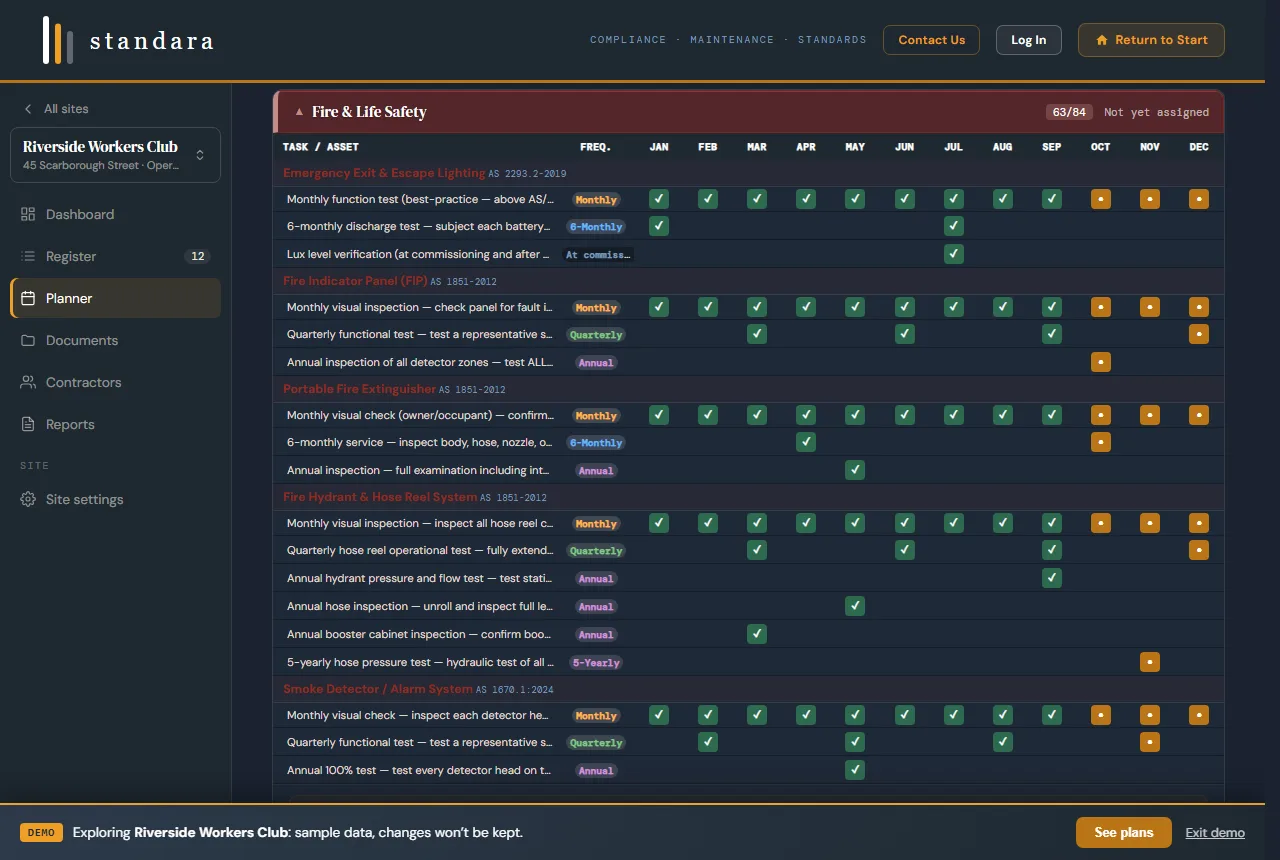Open the Register page
Screen dimensions: 1280x860
point(115,256)
